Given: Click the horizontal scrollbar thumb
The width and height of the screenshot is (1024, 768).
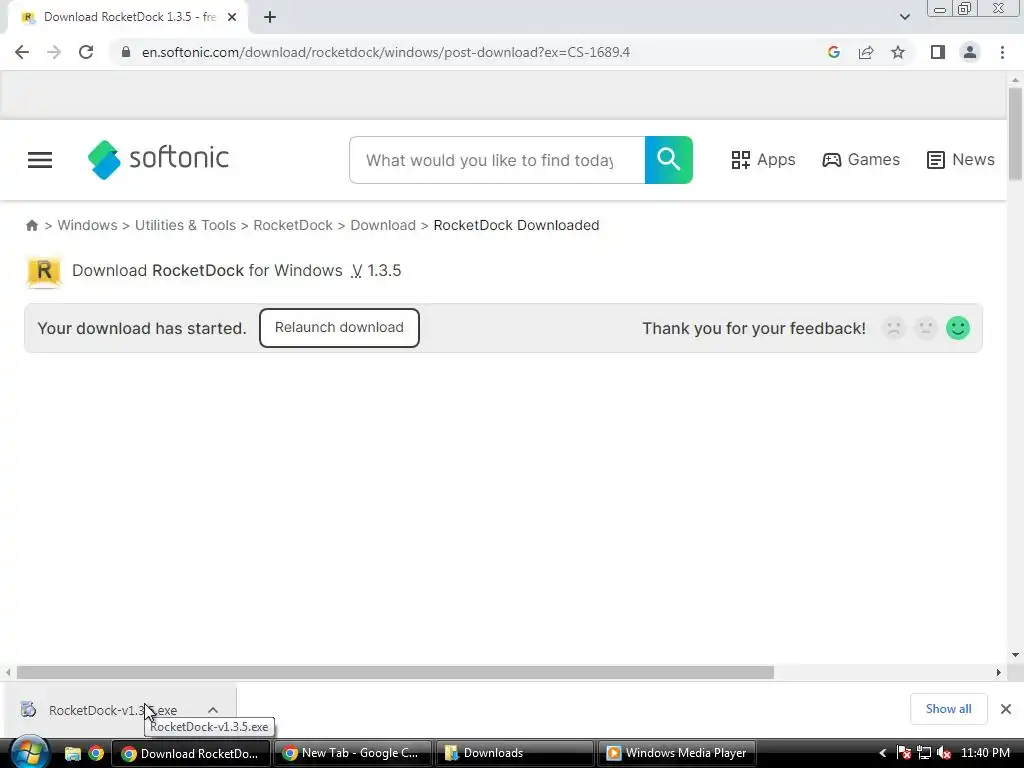Looking at the screenshot, I should pyautogui.click(x=395, y=672).
